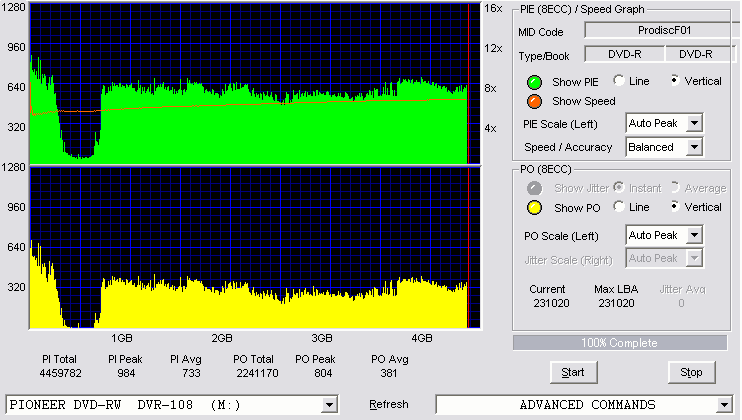Click the 16x speed axis label
The height and width of the screenshot is (420, 742).
pyautogui.click(x=493, y=8)
